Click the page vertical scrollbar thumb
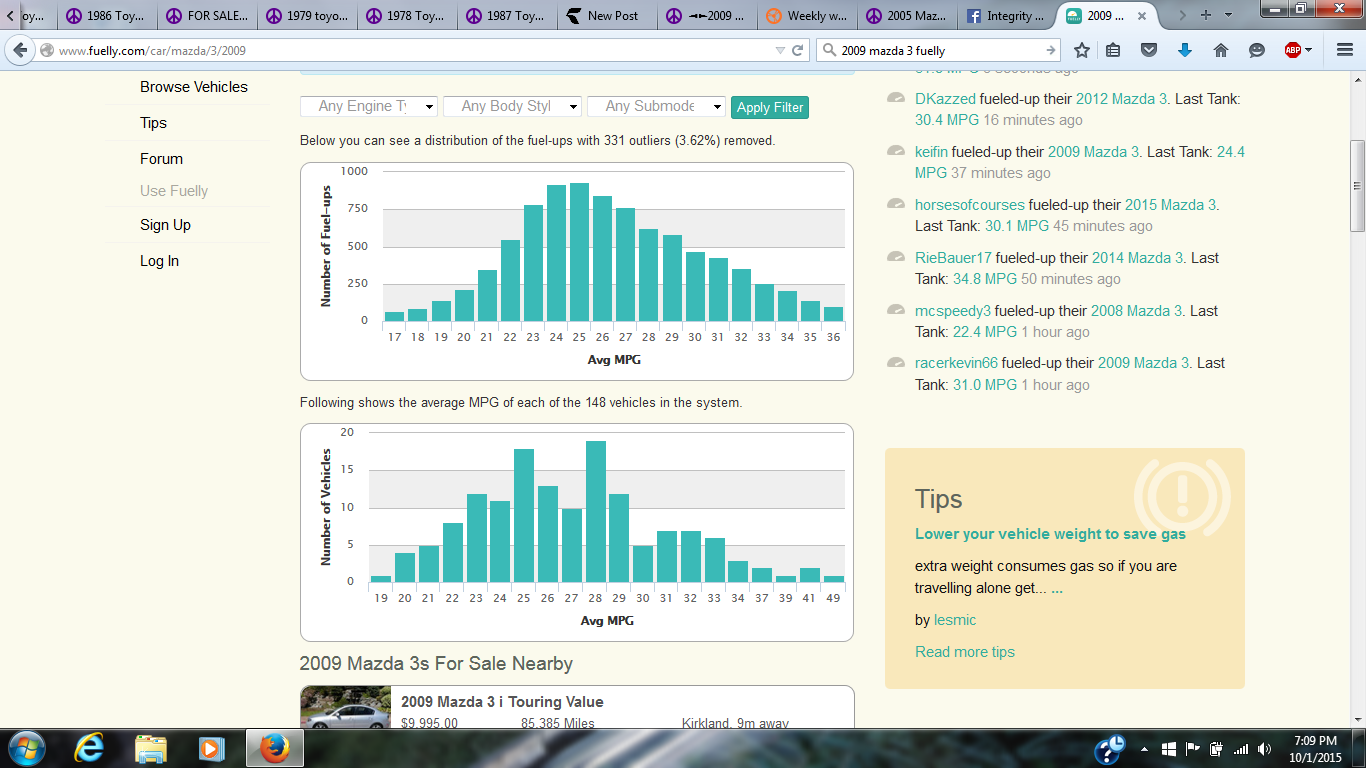Image resolution: width=1366 pixels, height=768 pixels. coord(1357,186)
